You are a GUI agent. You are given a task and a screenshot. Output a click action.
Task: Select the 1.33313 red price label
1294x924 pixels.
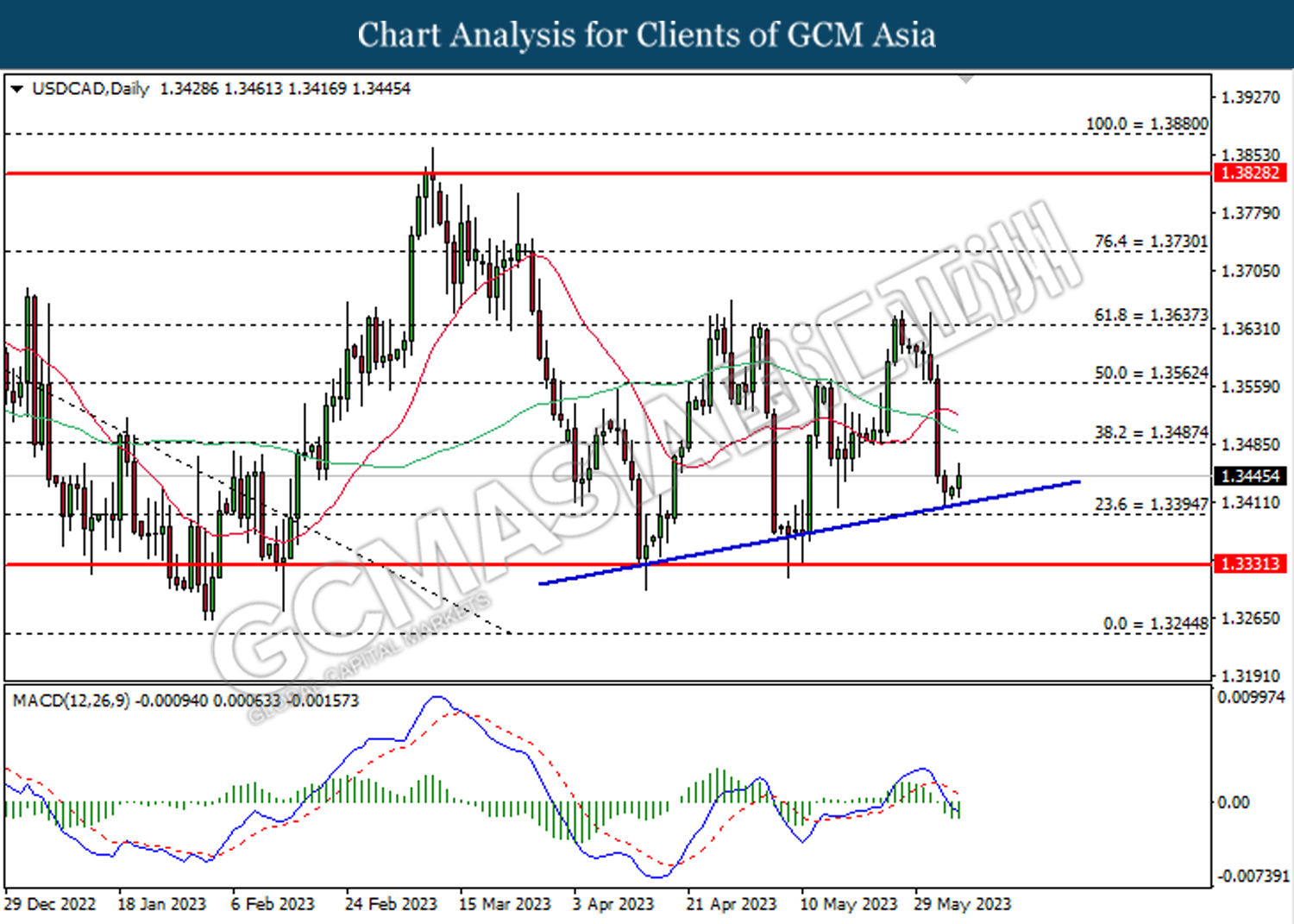click(x=1251, y=563)
